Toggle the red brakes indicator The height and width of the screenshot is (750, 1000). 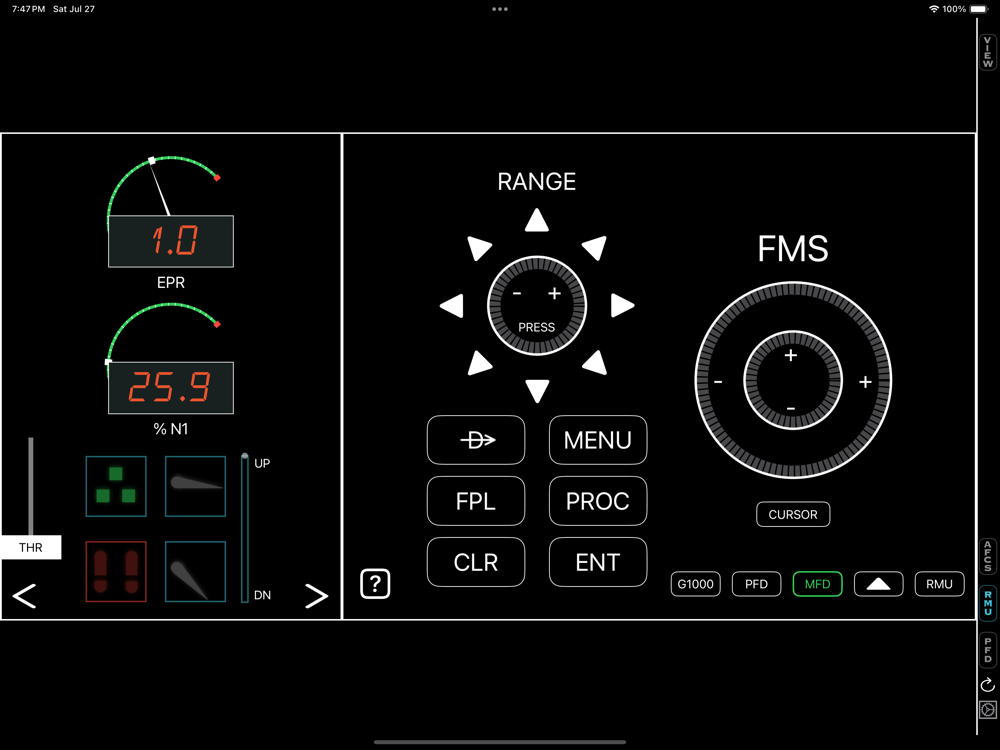[116, 571]
